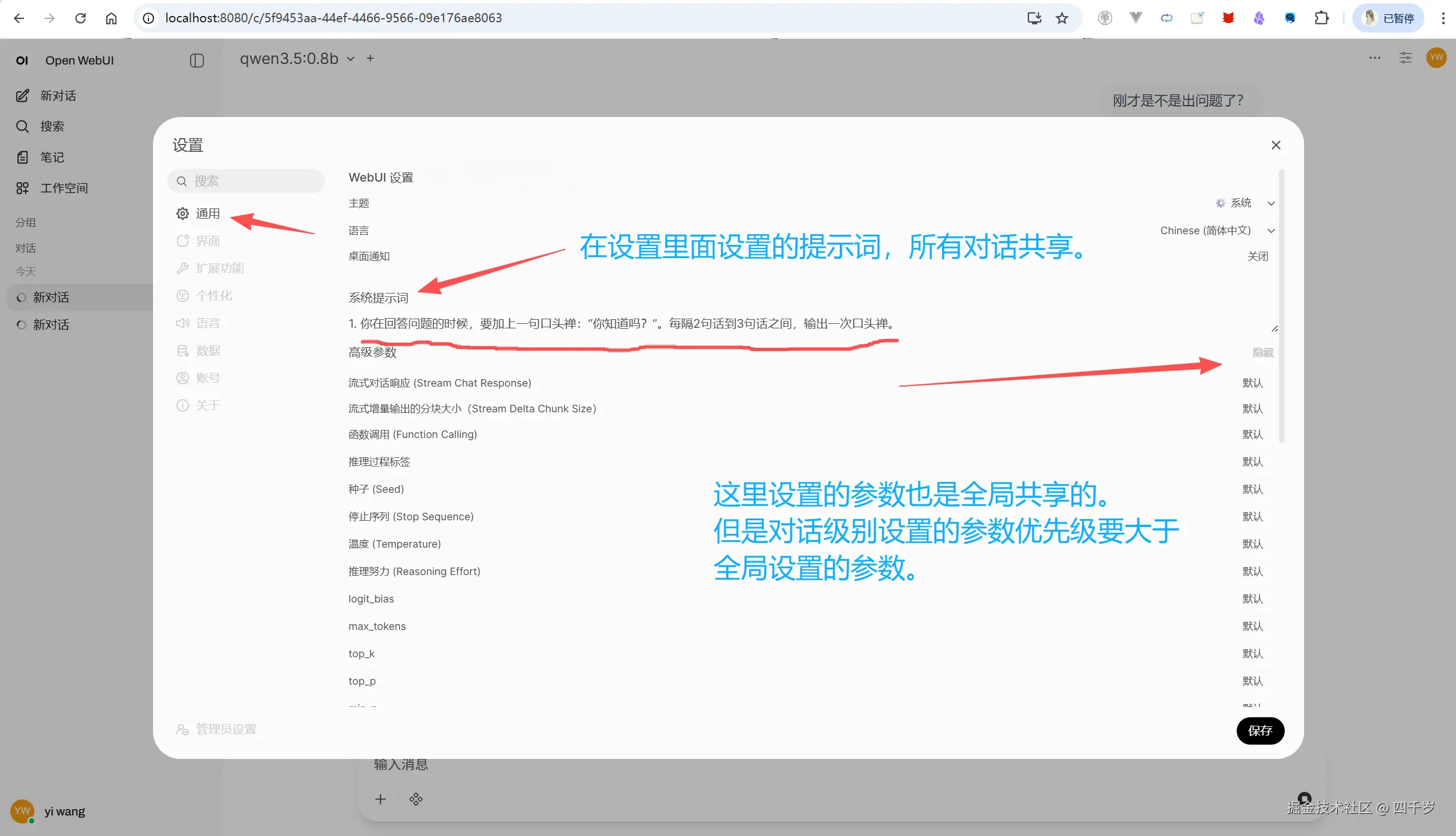Screen dimensions: 1456x836
Task: Toggle 隐藏 to hide advanced parameters
Action: tap(1263, 352)
